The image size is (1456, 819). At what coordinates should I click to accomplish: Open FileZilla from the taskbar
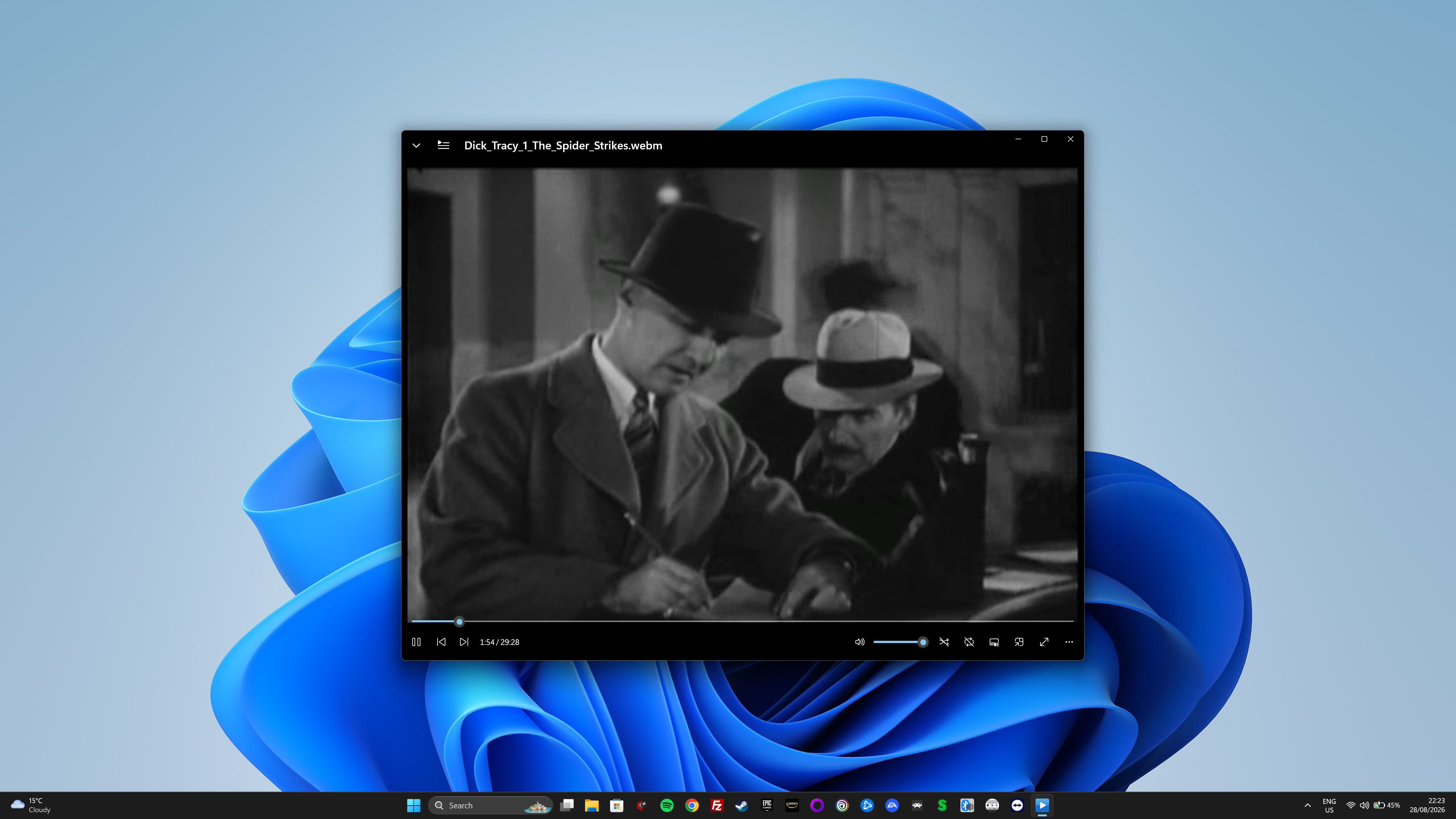coord(717,805)
